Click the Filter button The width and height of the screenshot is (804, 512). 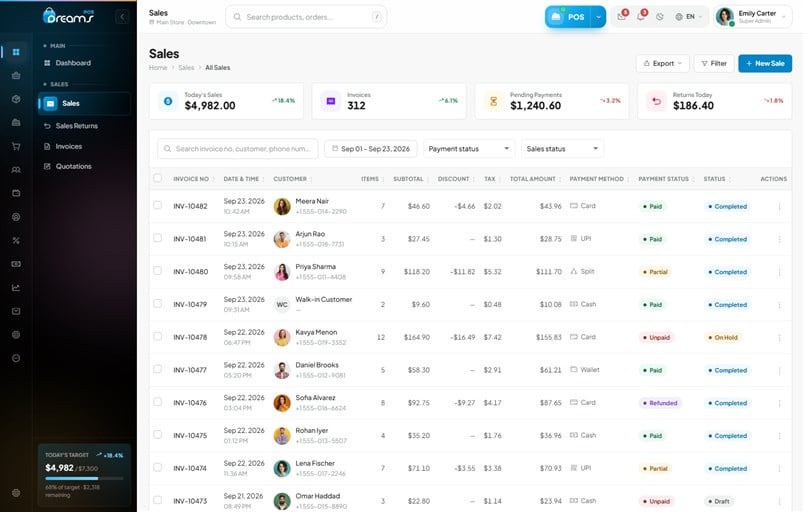tap(714, 64)
